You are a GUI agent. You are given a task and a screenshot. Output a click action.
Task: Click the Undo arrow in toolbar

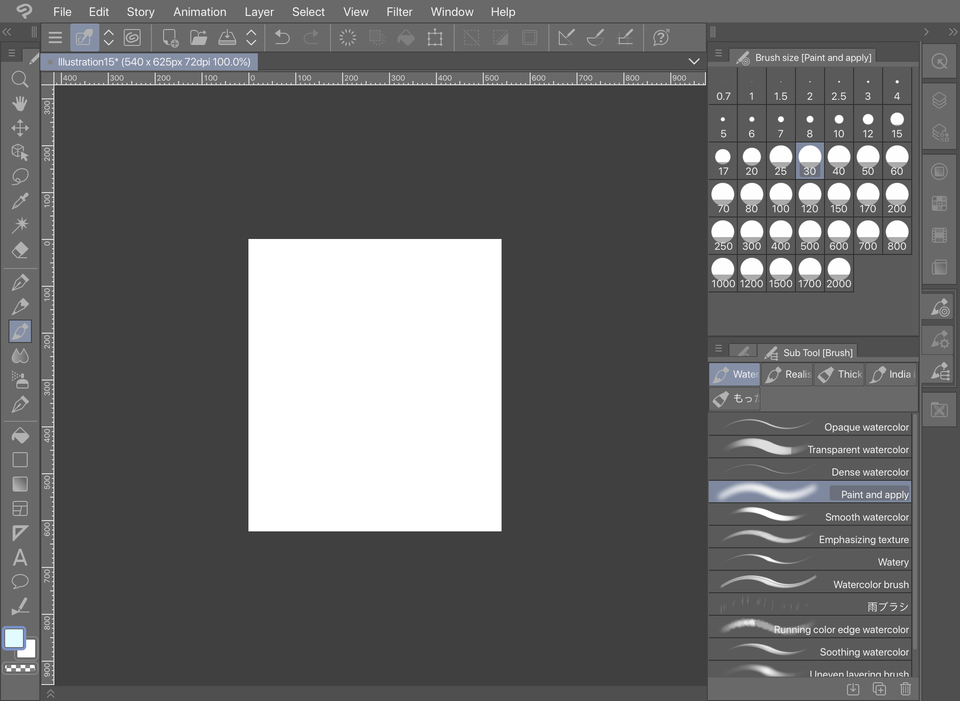click(x=282, y=37)
